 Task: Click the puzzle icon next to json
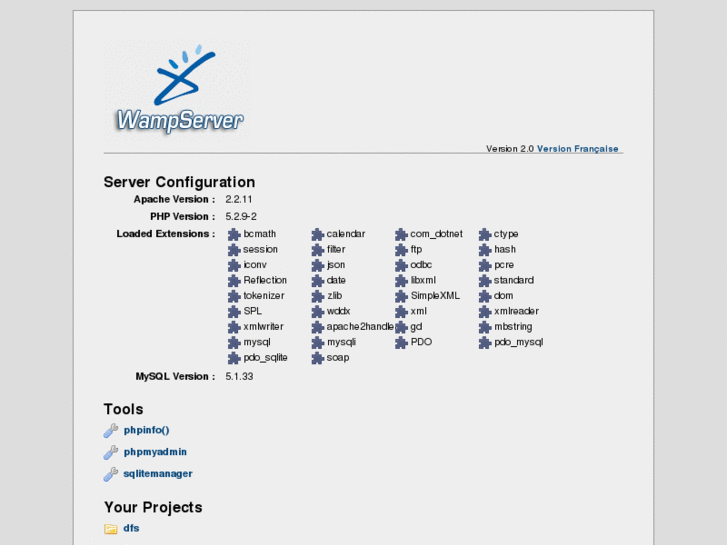317,265
